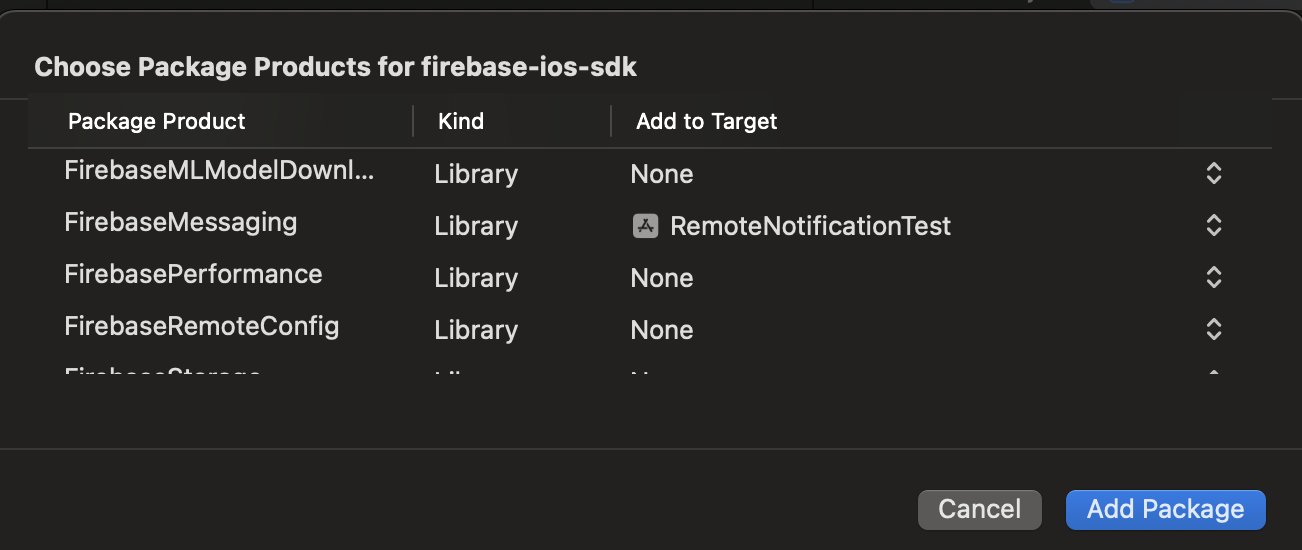This screenshot has width=1302, height=550.
Task: Sort by Package Product column header
Action: point(157,122)
